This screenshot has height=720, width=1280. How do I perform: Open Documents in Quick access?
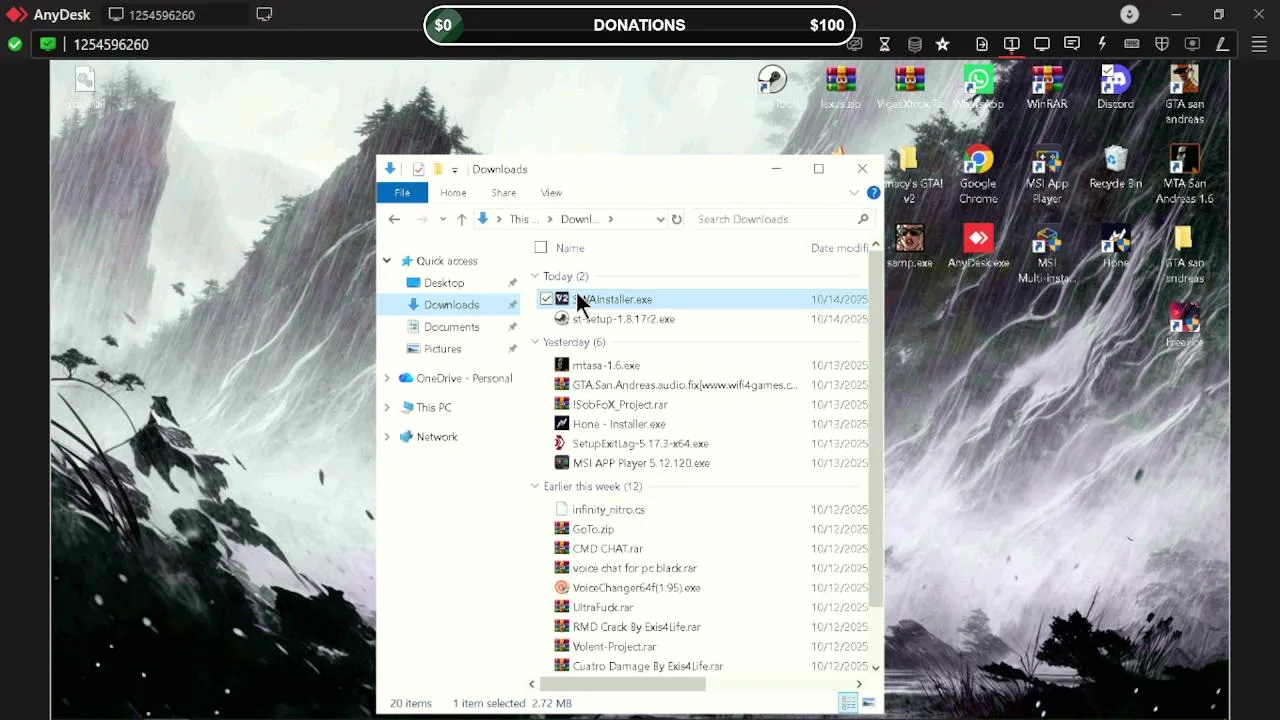(x=451, y=327)
